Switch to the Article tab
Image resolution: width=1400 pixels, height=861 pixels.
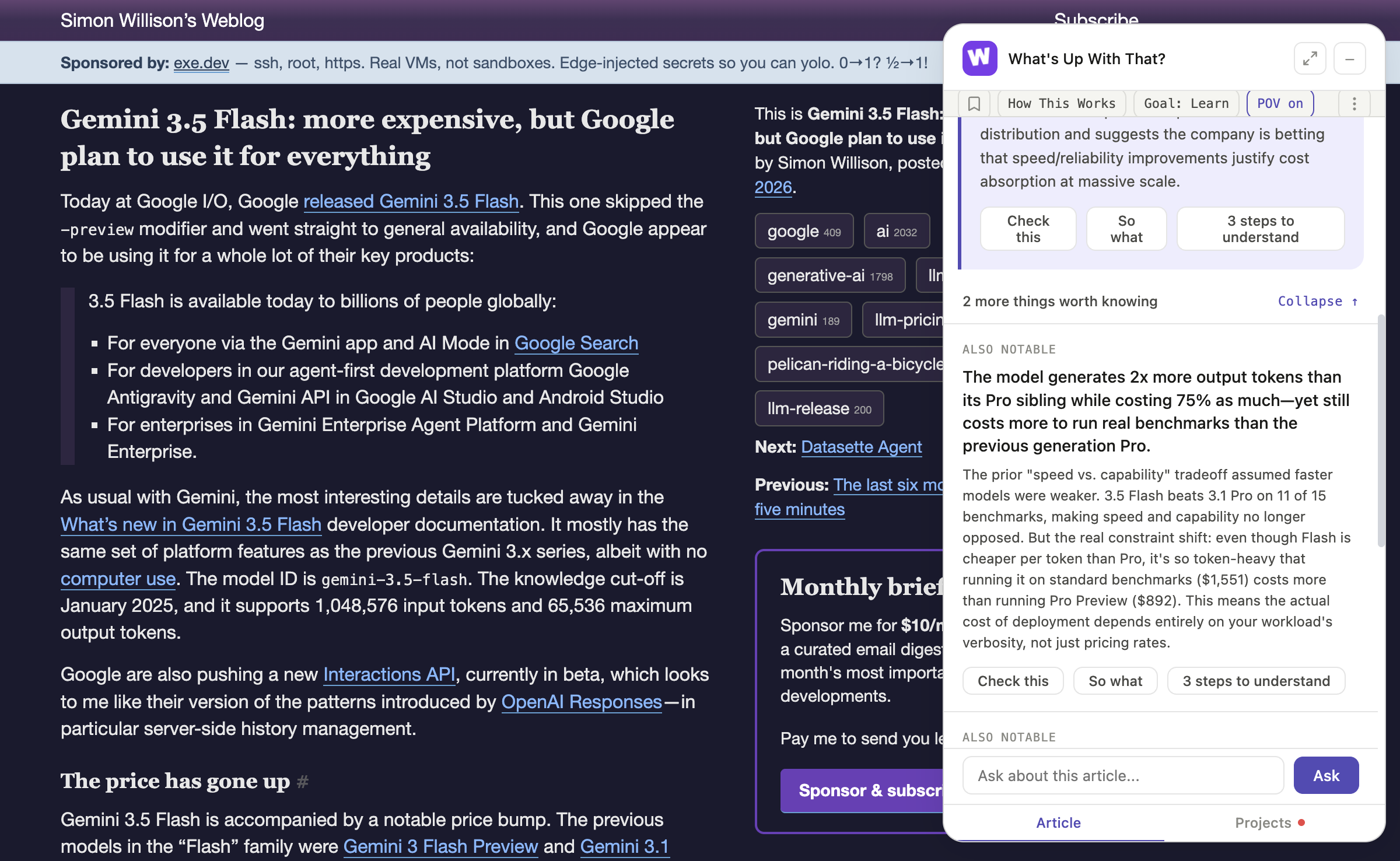1058,822
